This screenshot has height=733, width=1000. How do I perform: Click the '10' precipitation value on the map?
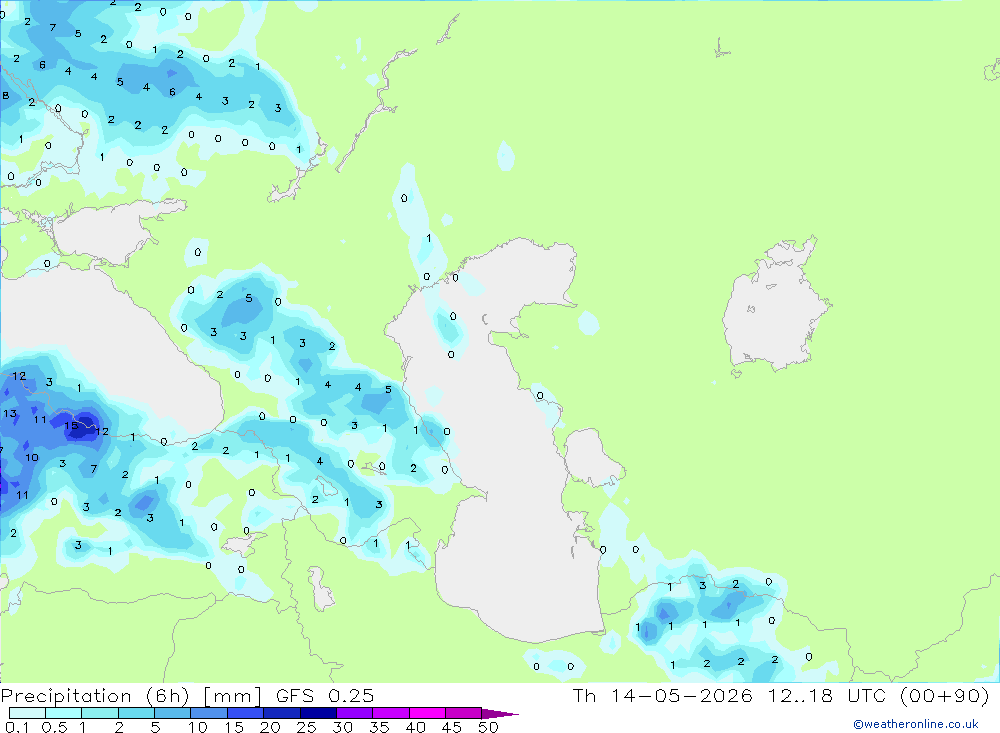click(32, 457)
